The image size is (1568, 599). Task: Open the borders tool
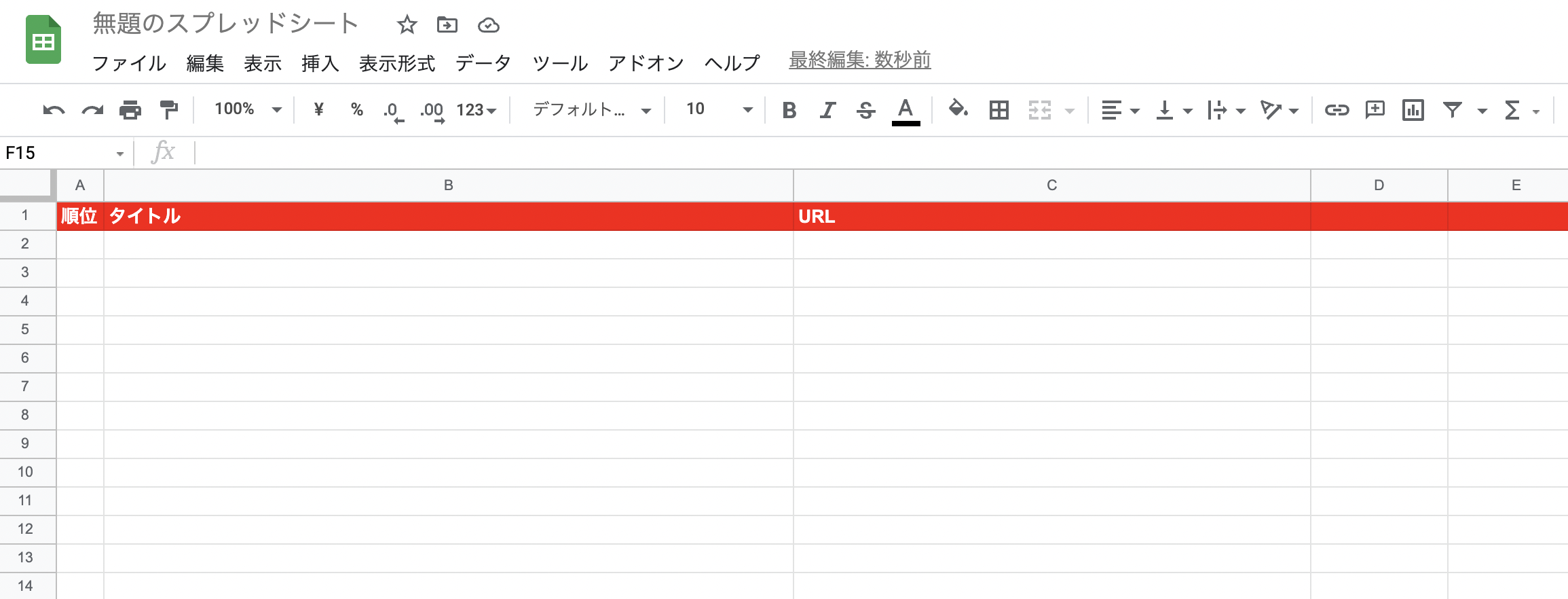pos(998,110)
